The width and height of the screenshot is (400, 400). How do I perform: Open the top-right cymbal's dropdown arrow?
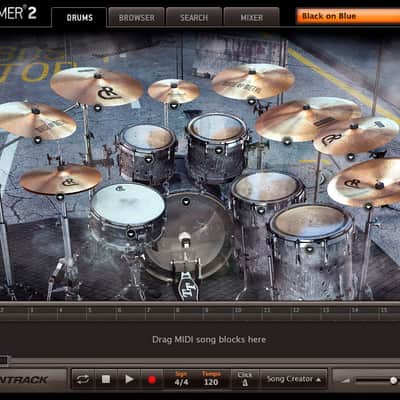coord(251,101)
